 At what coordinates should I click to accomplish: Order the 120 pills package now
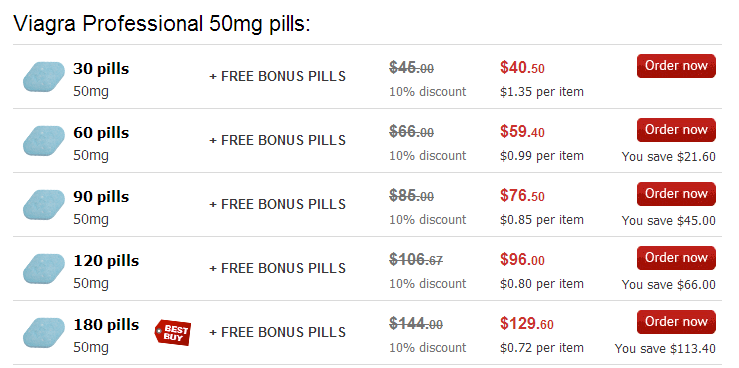tap(676, 258)
